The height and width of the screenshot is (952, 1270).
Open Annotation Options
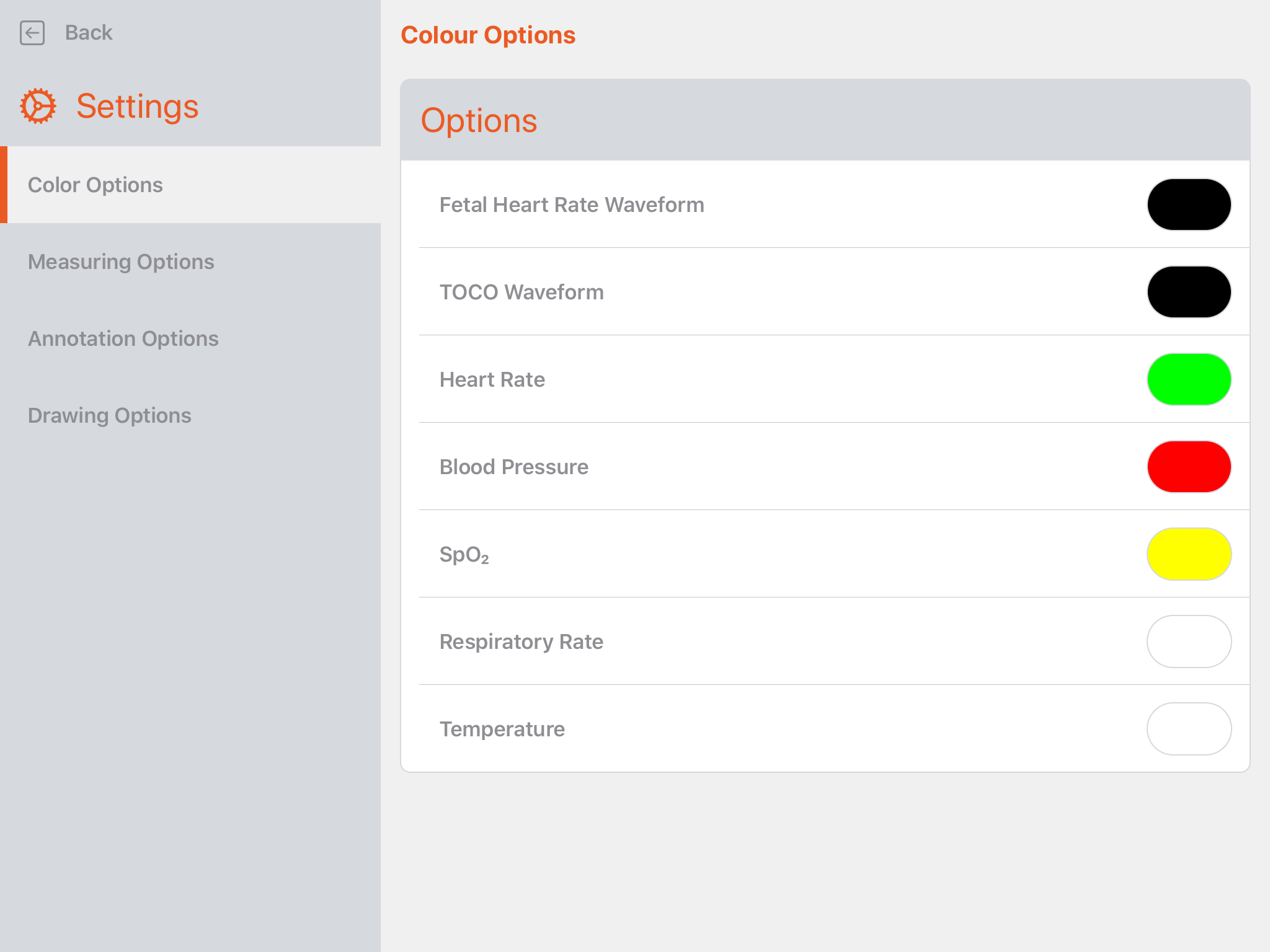coord(123,338)
